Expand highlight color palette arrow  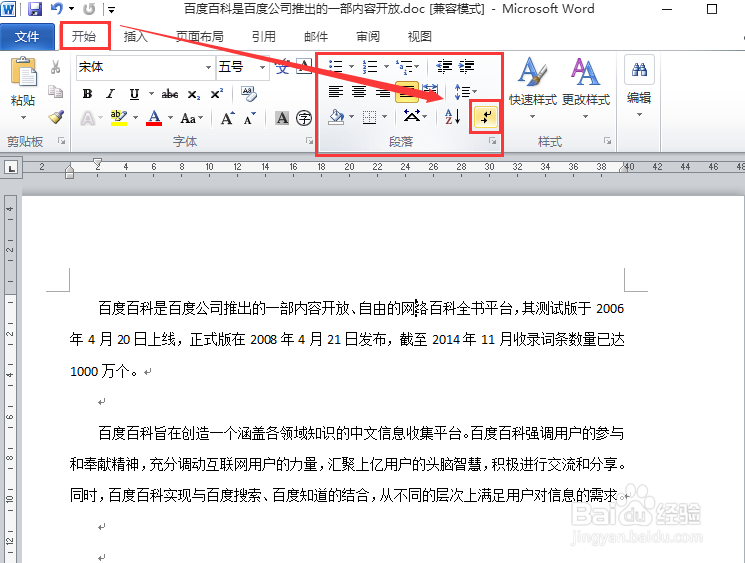(x=135, y=117)
